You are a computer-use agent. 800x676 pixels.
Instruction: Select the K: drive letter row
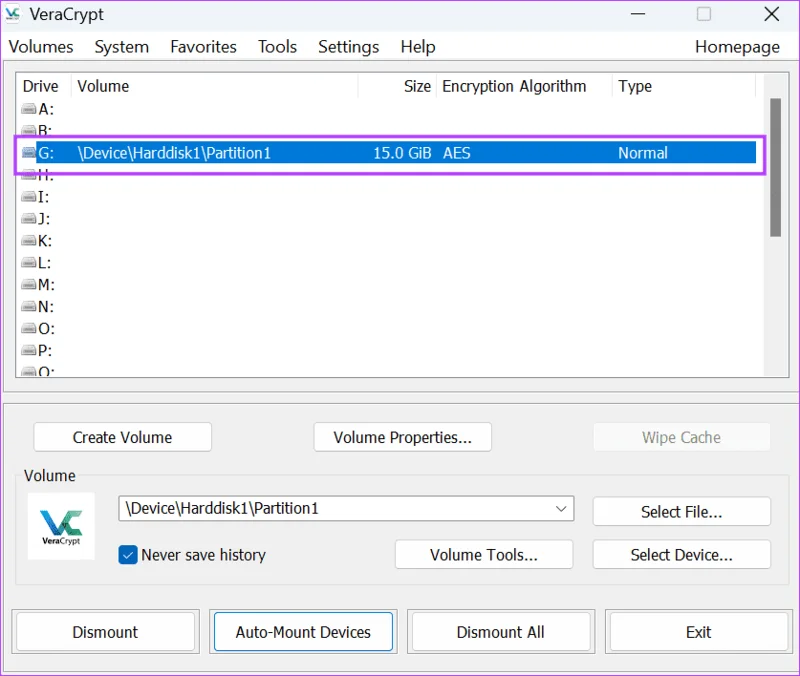[390, 241]
